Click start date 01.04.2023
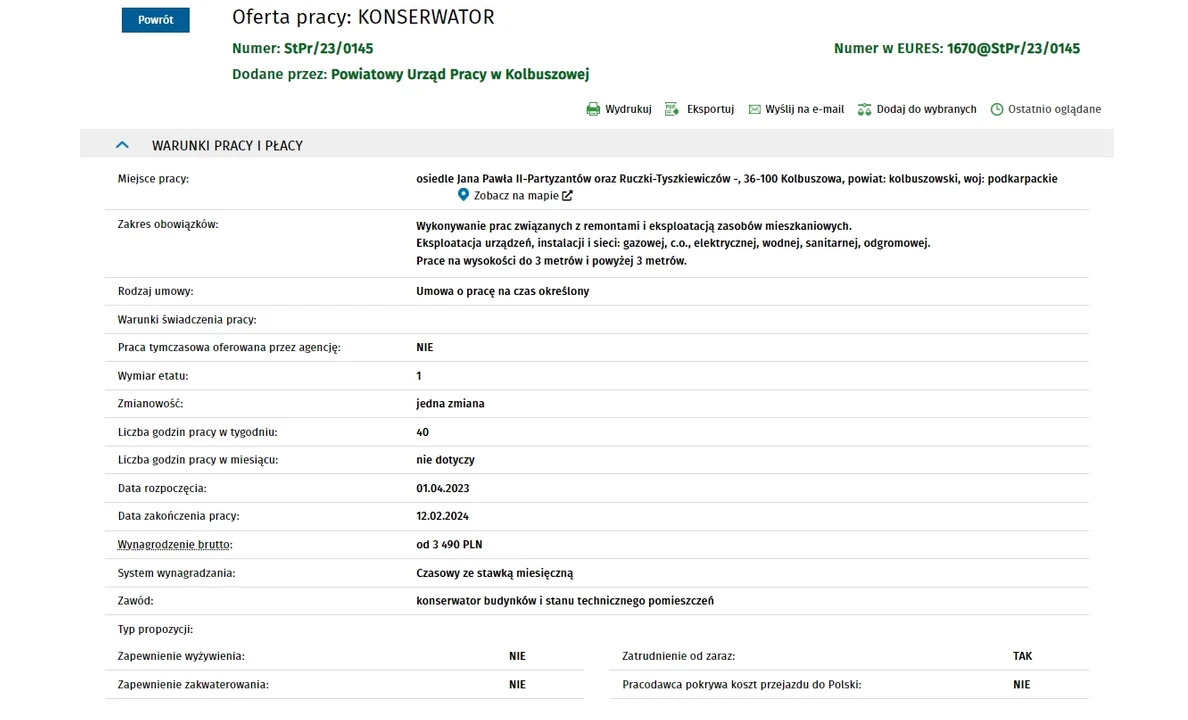 click(442, 488)
